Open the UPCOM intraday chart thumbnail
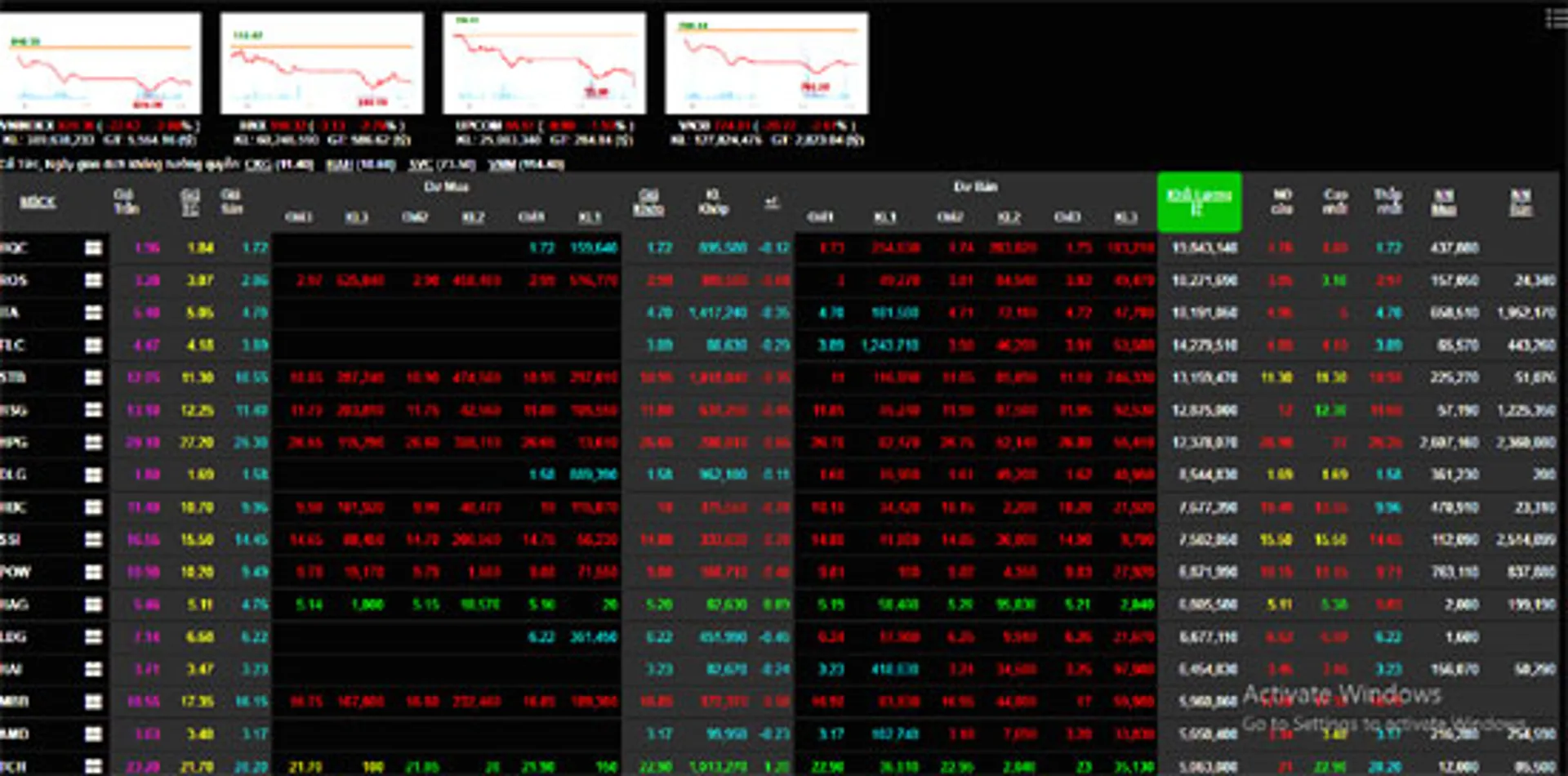The image size is (1568, 776). pyautogui.click(x=544, y=64)
